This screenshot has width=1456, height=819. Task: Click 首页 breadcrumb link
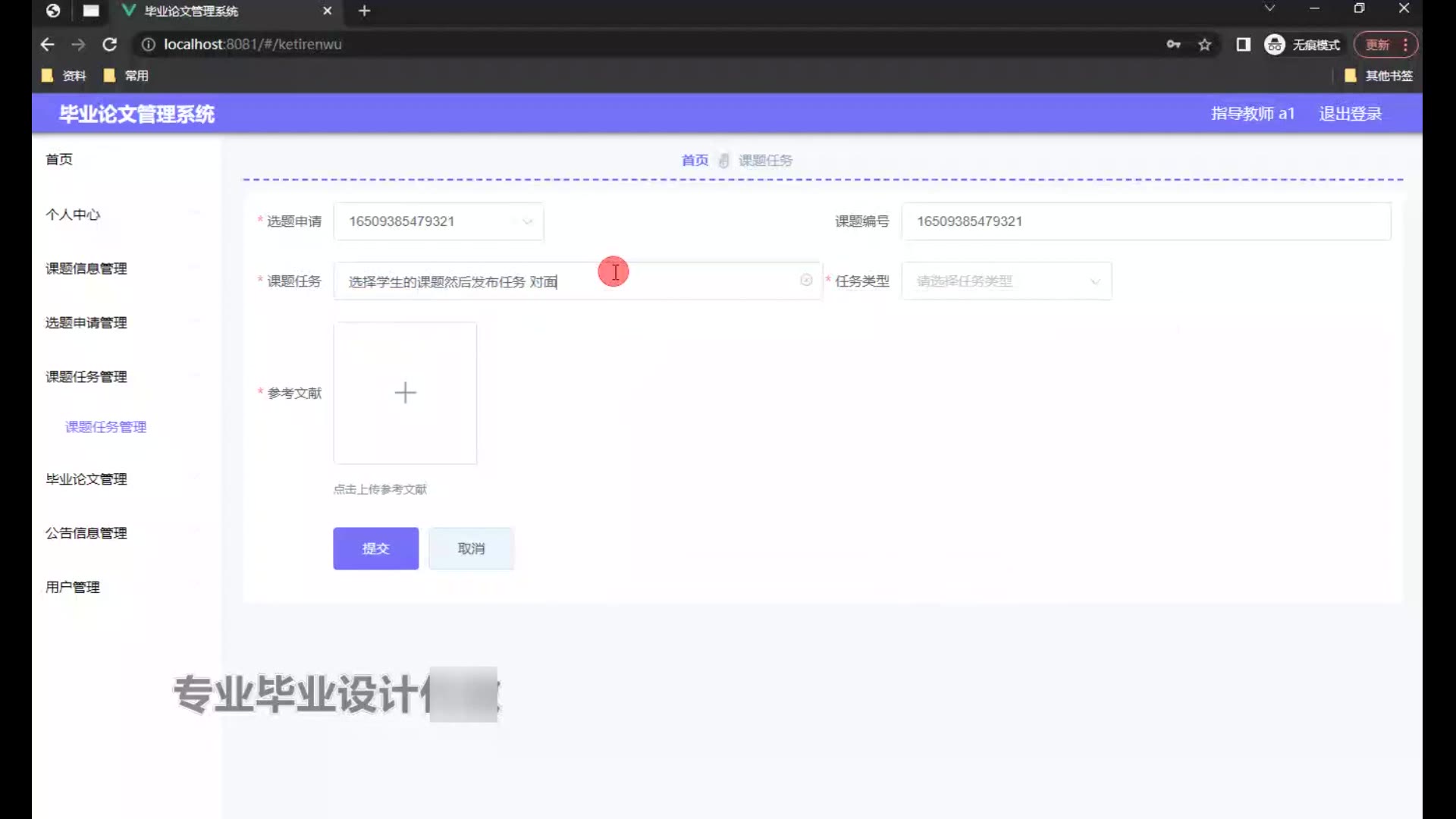(695, 160)
